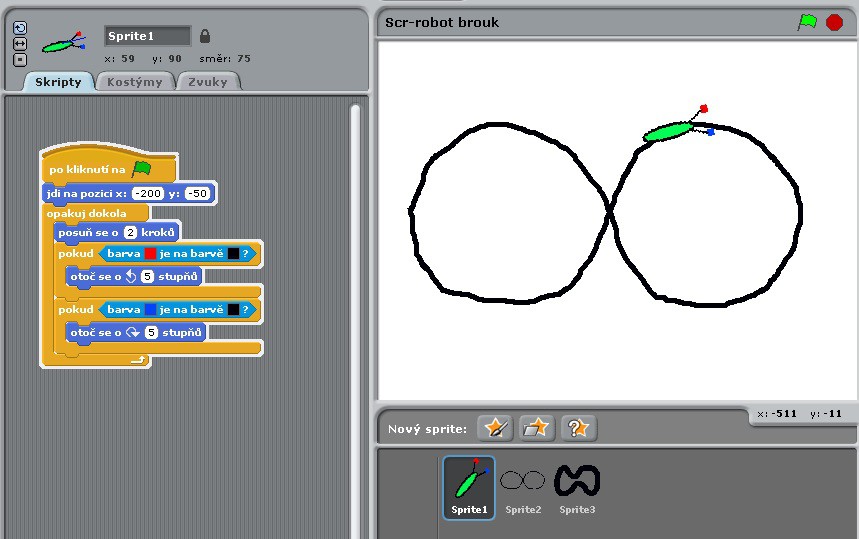This screenshot has height=539, width=859.
Task: Click the green flag to start the project
Action: click(806, 22)
